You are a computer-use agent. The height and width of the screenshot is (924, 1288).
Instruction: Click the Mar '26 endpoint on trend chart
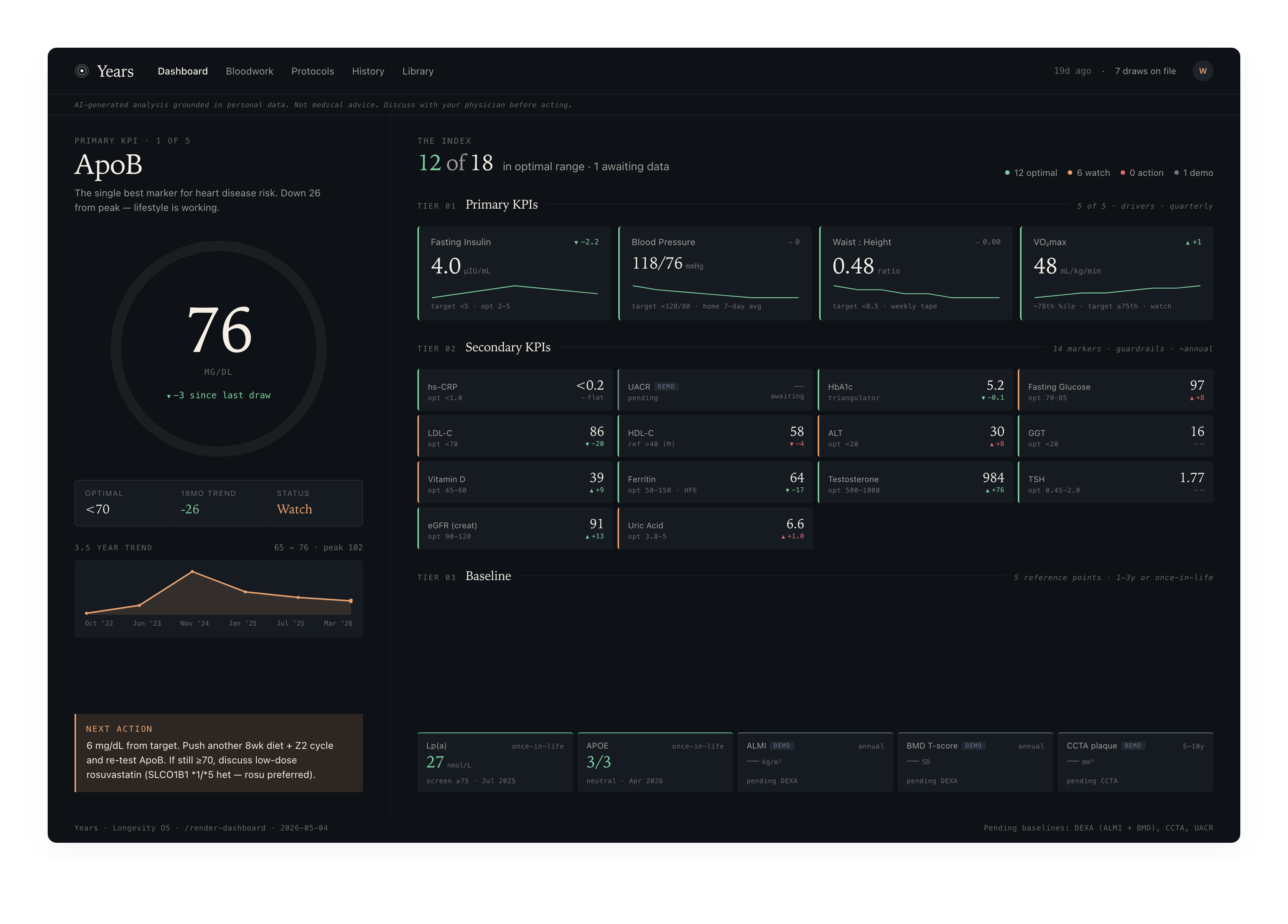351,601
